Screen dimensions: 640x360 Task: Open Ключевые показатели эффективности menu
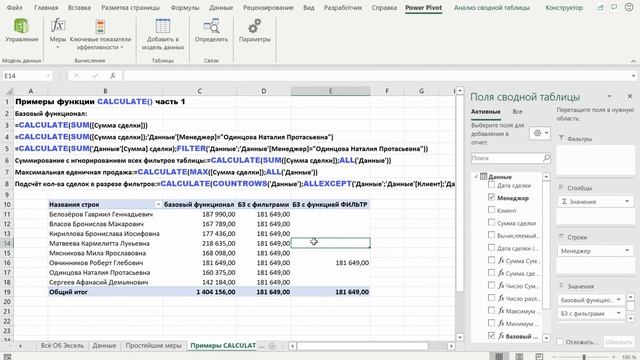100,35
